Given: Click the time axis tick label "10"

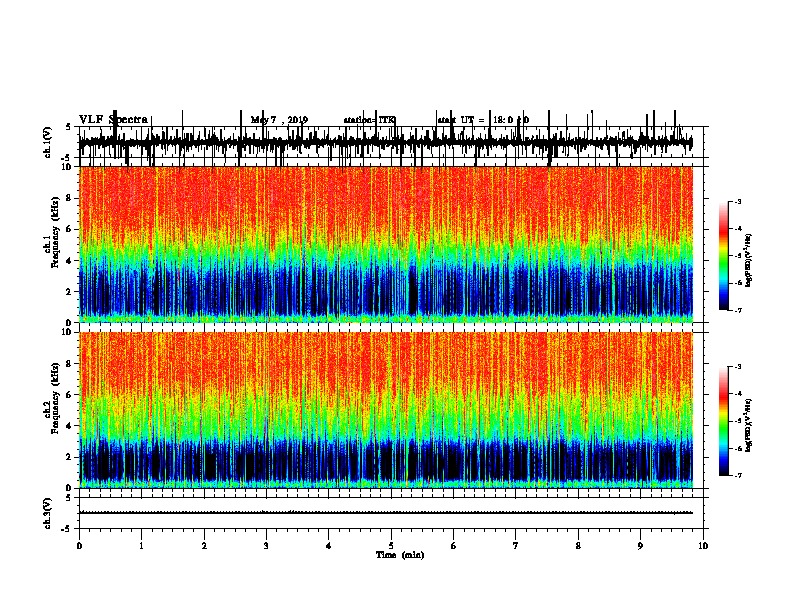Looking at the screenshot, I should [x=703, y=546].
